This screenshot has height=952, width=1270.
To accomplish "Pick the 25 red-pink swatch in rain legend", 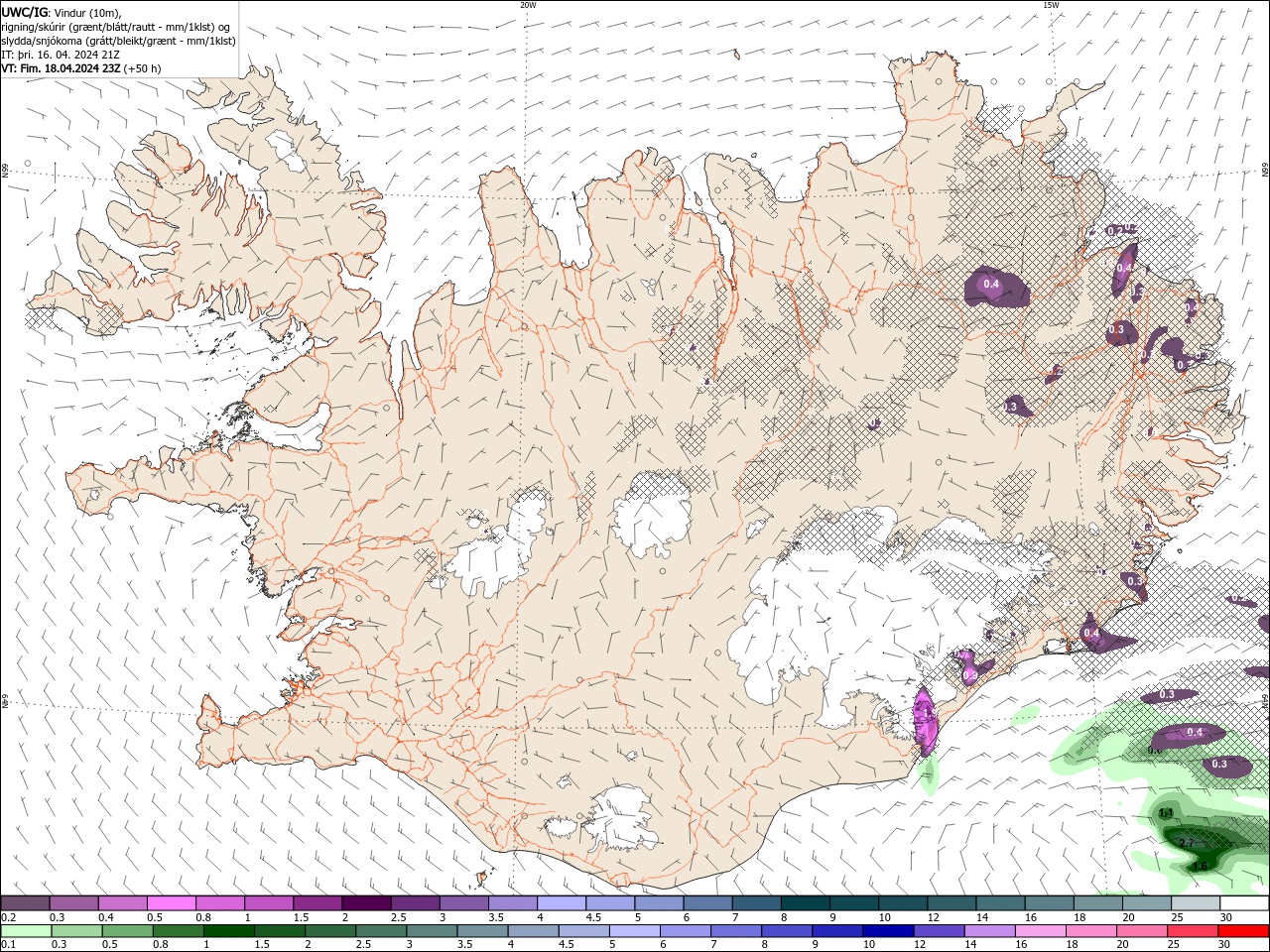I will [1193, 931].
